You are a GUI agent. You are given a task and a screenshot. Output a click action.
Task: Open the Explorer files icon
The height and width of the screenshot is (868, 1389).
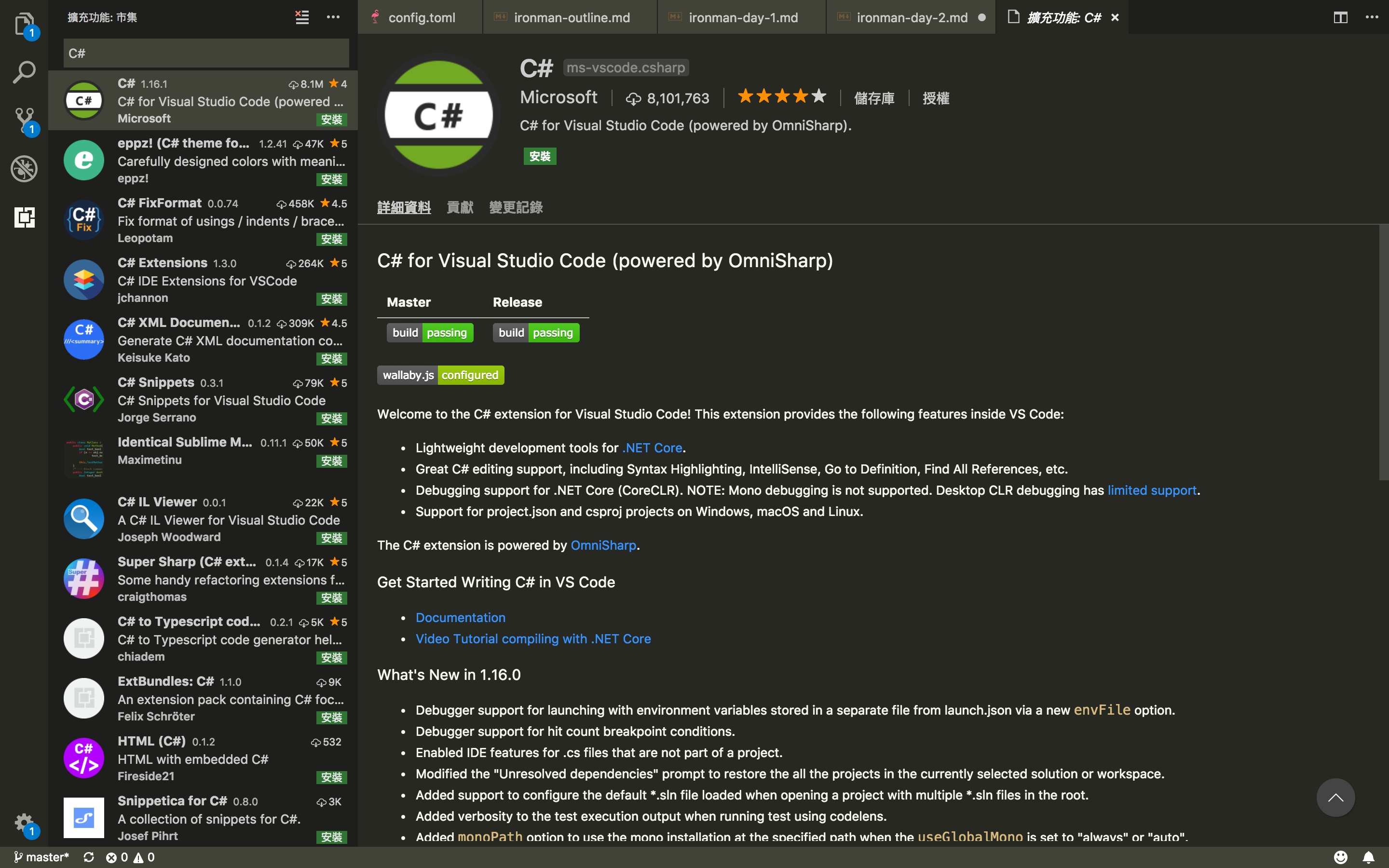(x=24, y=24)
